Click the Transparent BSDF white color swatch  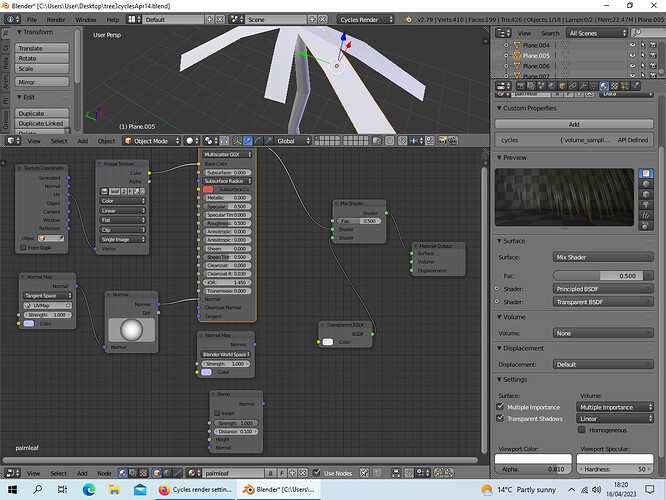click(x=327, y=342)
